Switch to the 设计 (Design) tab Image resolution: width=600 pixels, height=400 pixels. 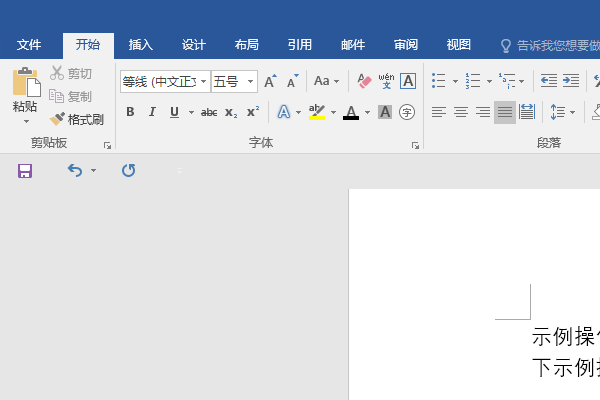[194, 45]
